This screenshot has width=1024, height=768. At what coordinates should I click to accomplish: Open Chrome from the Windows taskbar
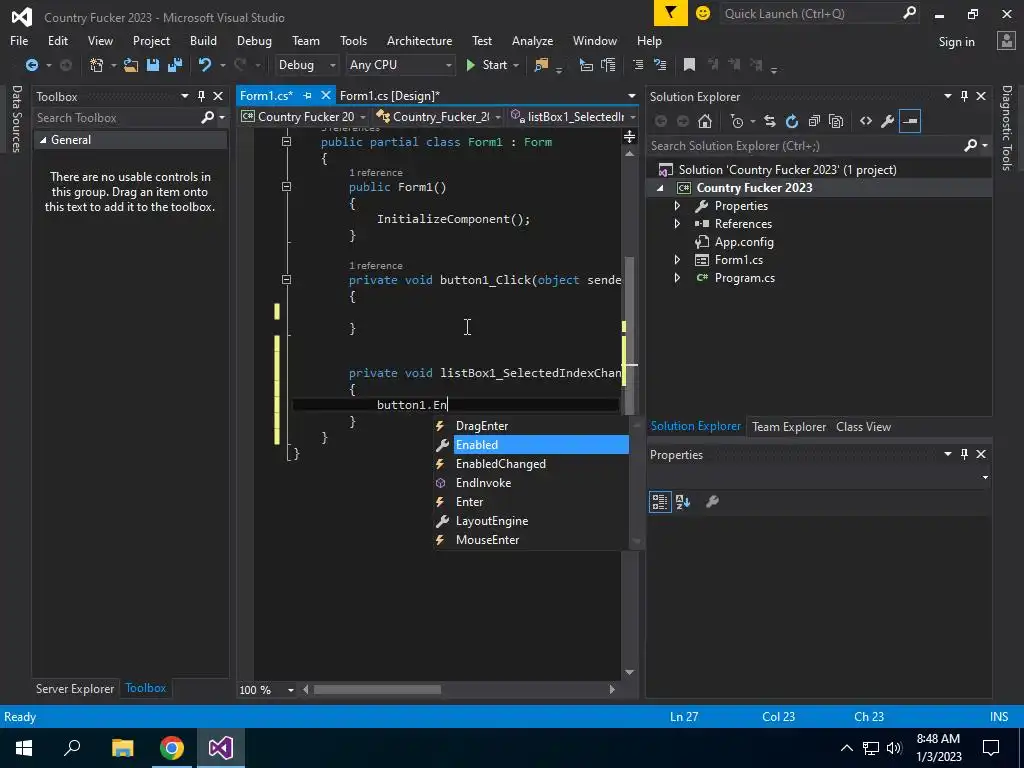pyautogui.click(x=172, y=748)
